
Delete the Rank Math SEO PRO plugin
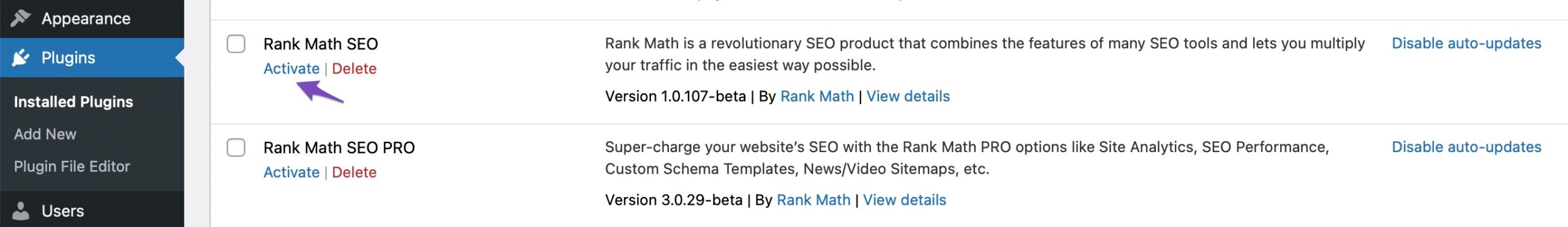pyautogui.click(x=354, y=172)
